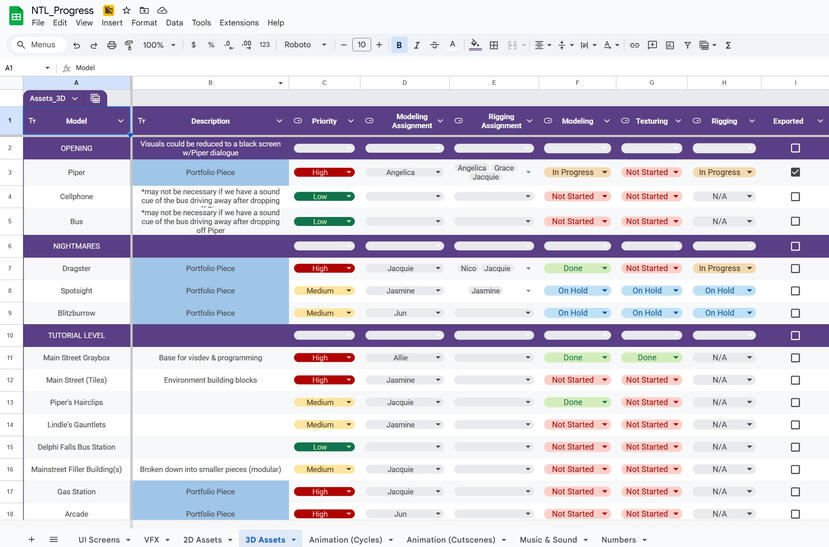Click the Print icon
Screen dimensions: 829x547
[111, 45]
